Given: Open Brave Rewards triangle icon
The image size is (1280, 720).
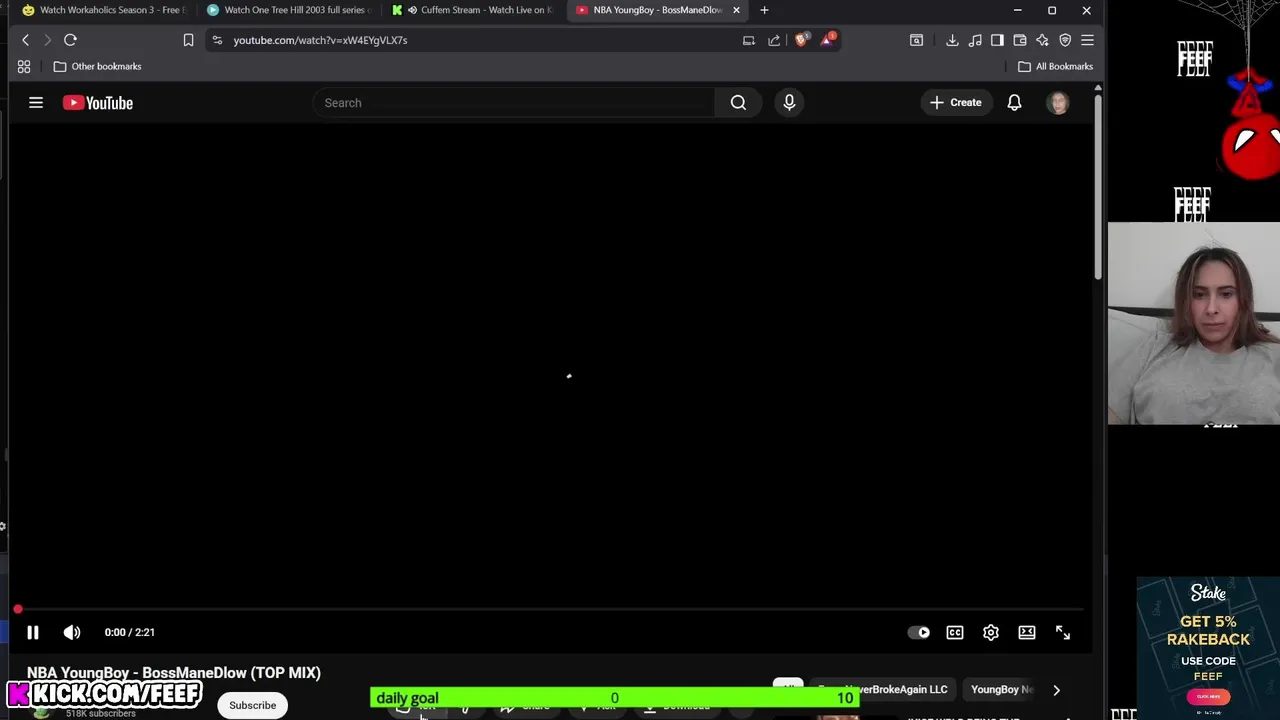Looking at the screenshot, I should pos(828,40).
